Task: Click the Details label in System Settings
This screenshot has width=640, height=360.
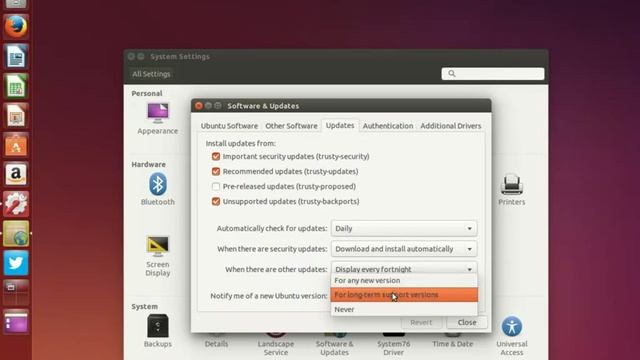Action: pyautogui.click(x=216, y=344)
